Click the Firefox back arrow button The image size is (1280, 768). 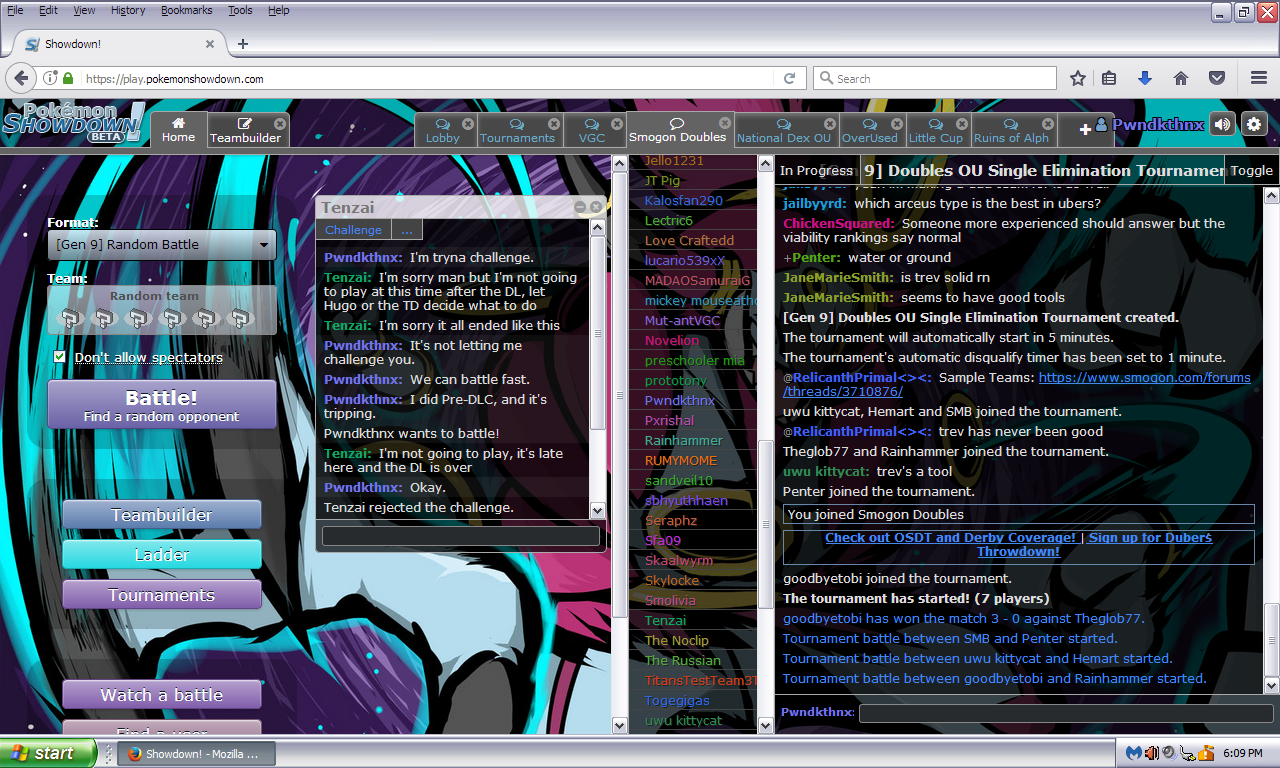click(x=20, y=78)
